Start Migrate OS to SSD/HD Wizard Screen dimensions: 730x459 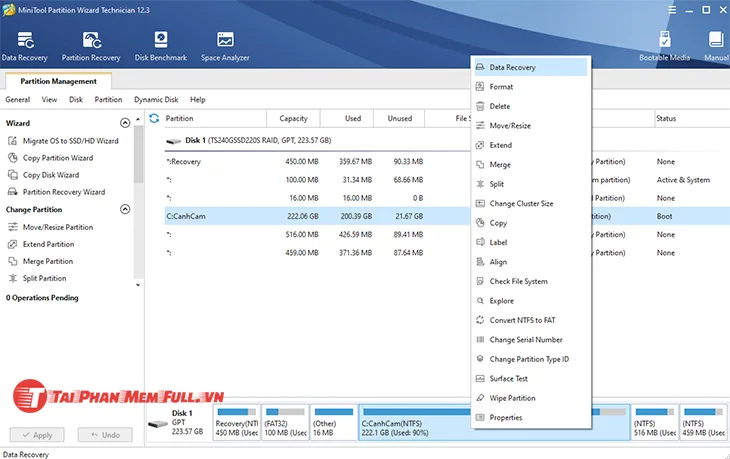pos(63,141)
